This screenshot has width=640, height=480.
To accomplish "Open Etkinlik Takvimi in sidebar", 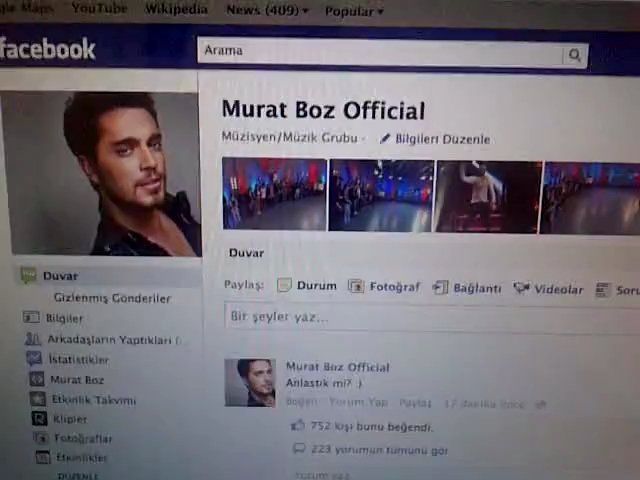I will [x=94, y=400].
